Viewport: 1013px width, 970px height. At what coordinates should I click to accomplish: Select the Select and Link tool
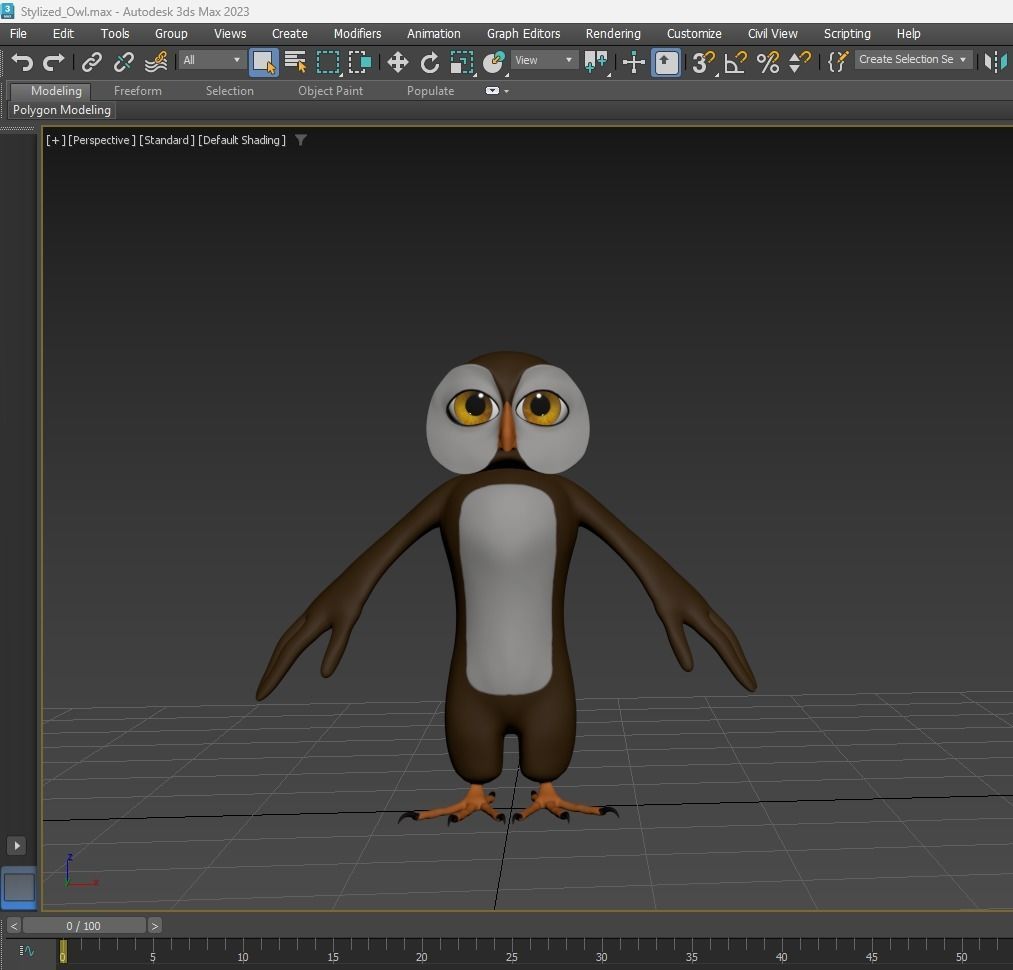click(x=92, y=62)
